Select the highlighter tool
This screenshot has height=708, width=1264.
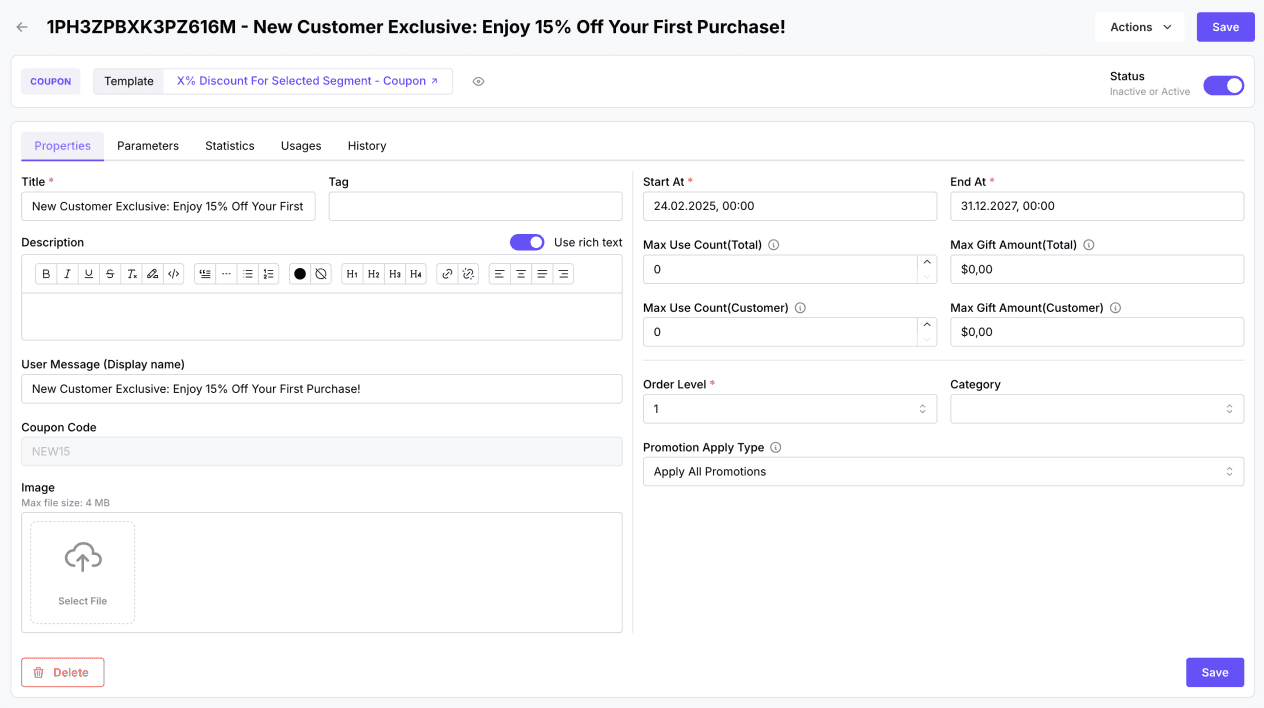click(152, 274)
